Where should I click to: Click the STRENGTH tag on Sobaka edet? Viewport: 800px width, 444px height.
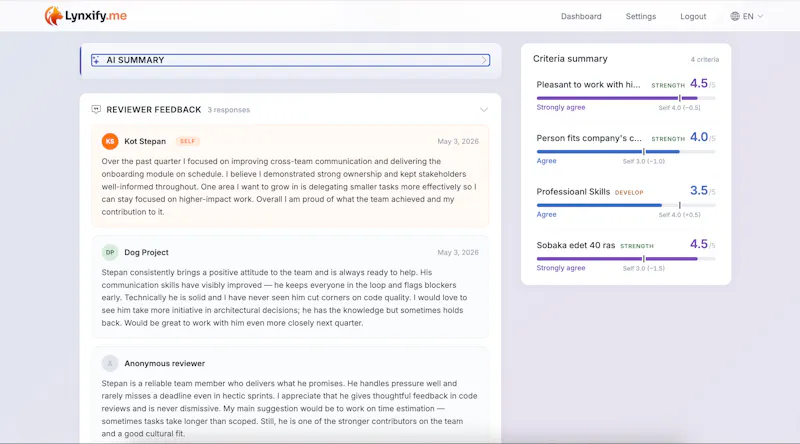[x=636, y=246]
